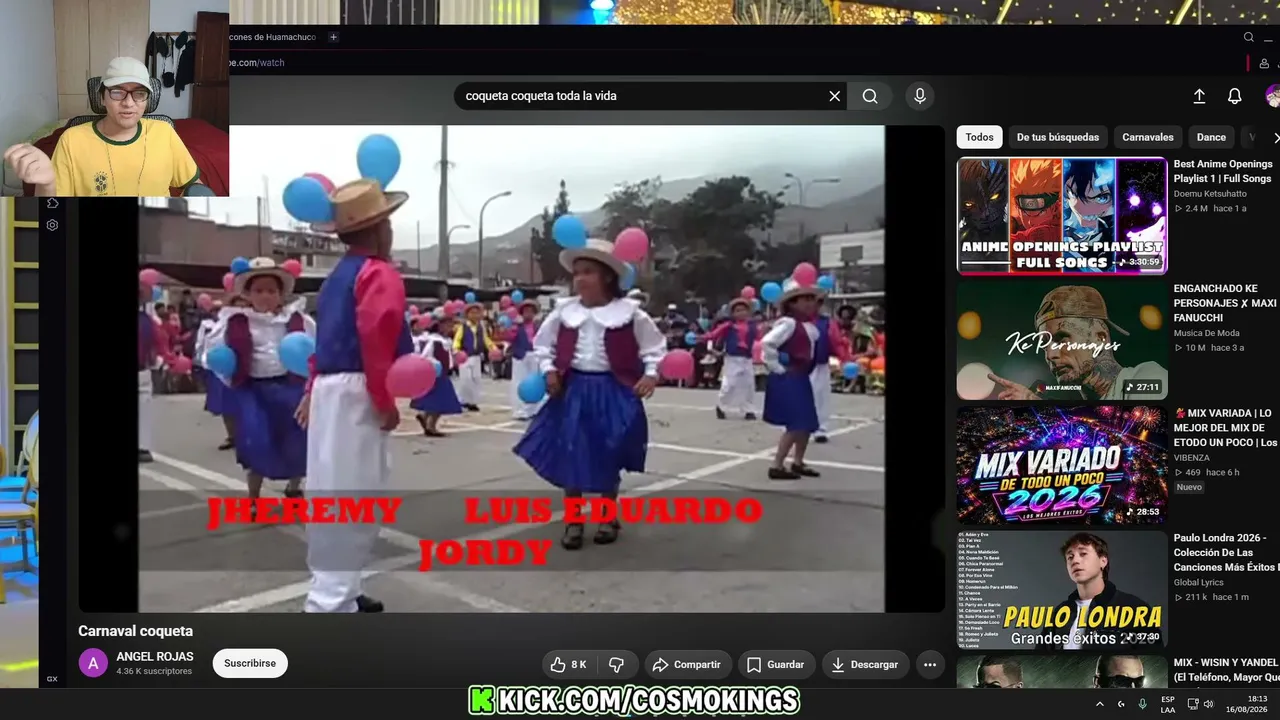Open YouTube notifications bell

coord(1235,96)
